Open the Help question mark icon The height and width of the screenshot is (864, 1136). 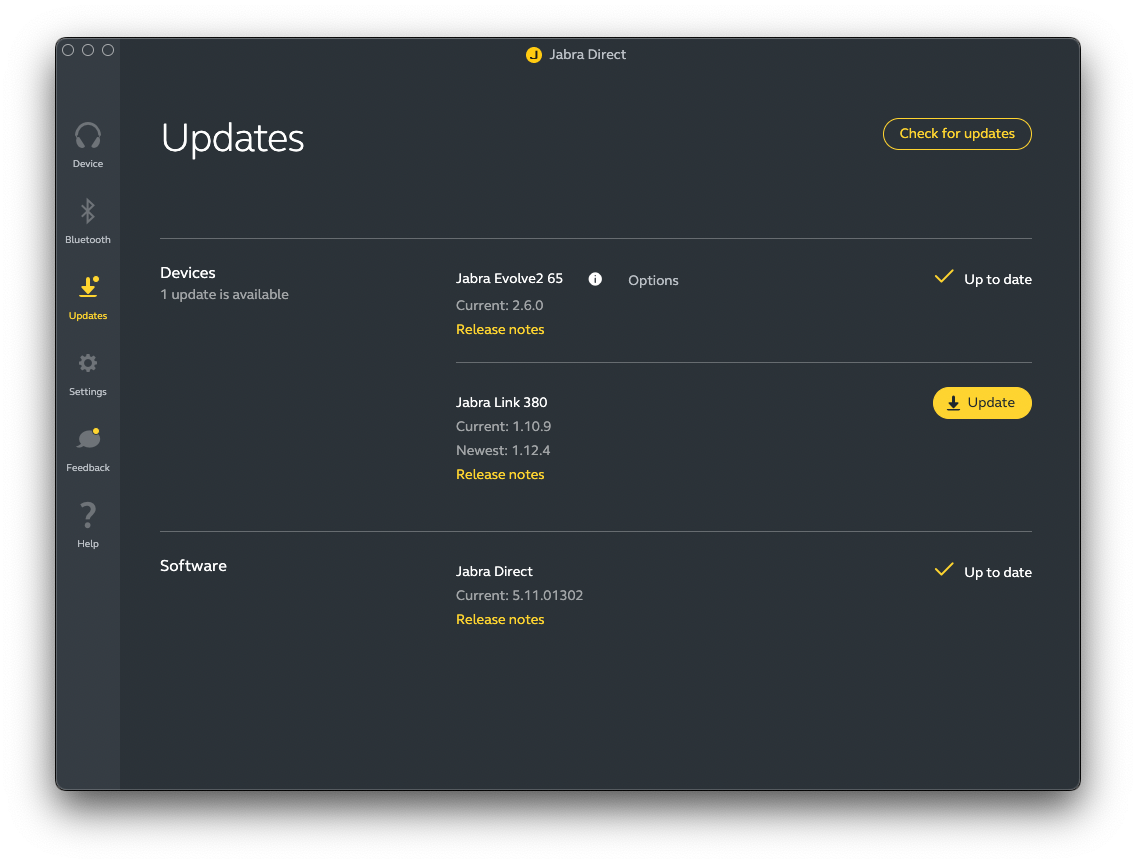[88, 515]
